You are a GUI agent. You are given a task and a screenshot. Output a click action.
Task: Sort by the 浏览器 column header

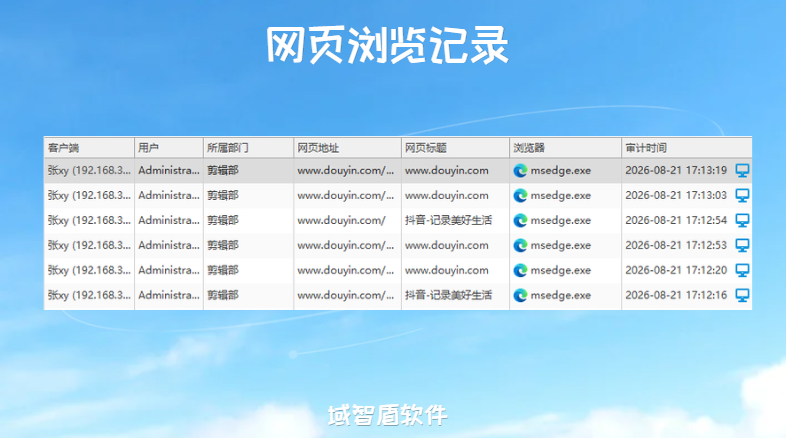(565, 148)
